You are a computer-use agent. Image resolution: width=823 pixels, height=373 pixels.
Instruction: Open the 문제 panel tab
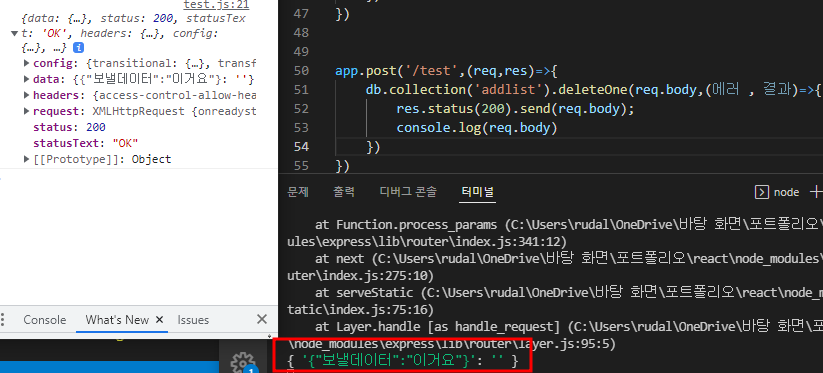click(x=298, y=192)
